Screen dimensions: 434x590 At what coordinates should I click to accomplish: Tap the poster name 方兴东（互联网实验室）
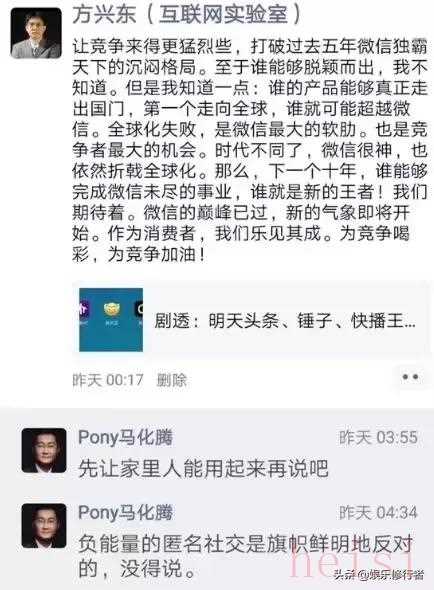click(x=187, y=15)
